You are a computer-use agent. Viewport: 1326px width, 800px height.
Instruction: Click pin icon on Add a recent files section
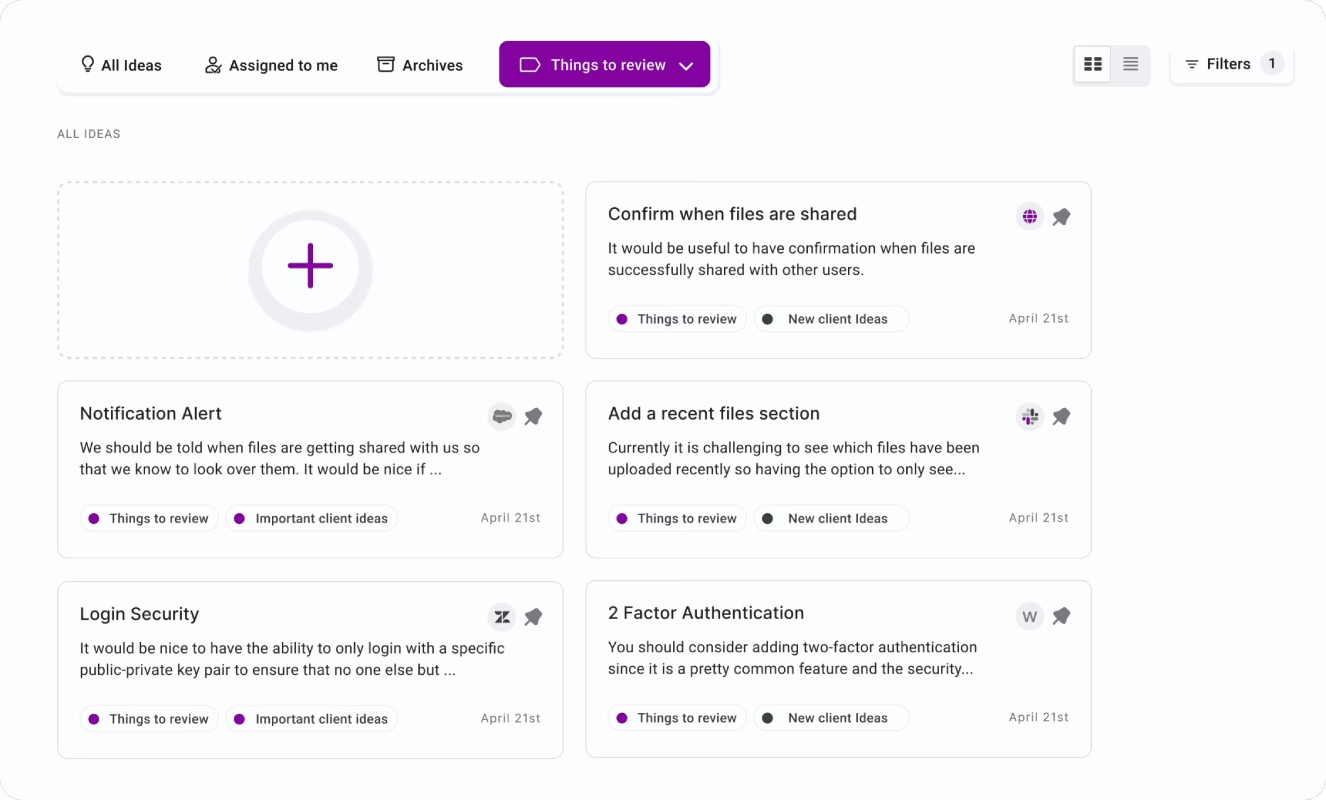click(x=1061, y=417)
